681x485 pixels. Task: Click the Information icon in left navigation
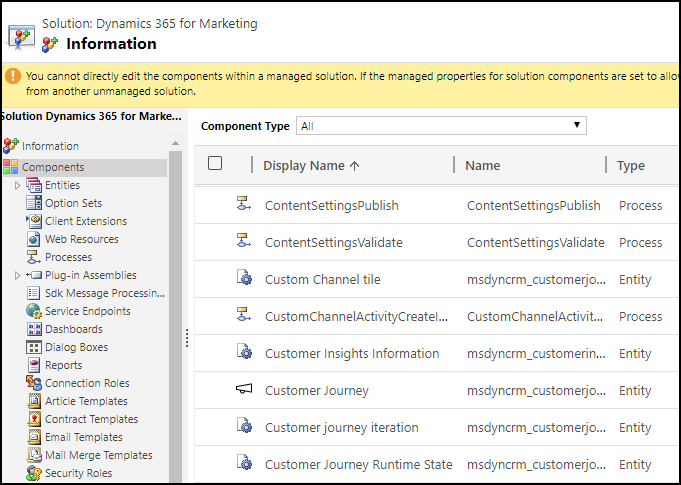click(x=10, y=146)
